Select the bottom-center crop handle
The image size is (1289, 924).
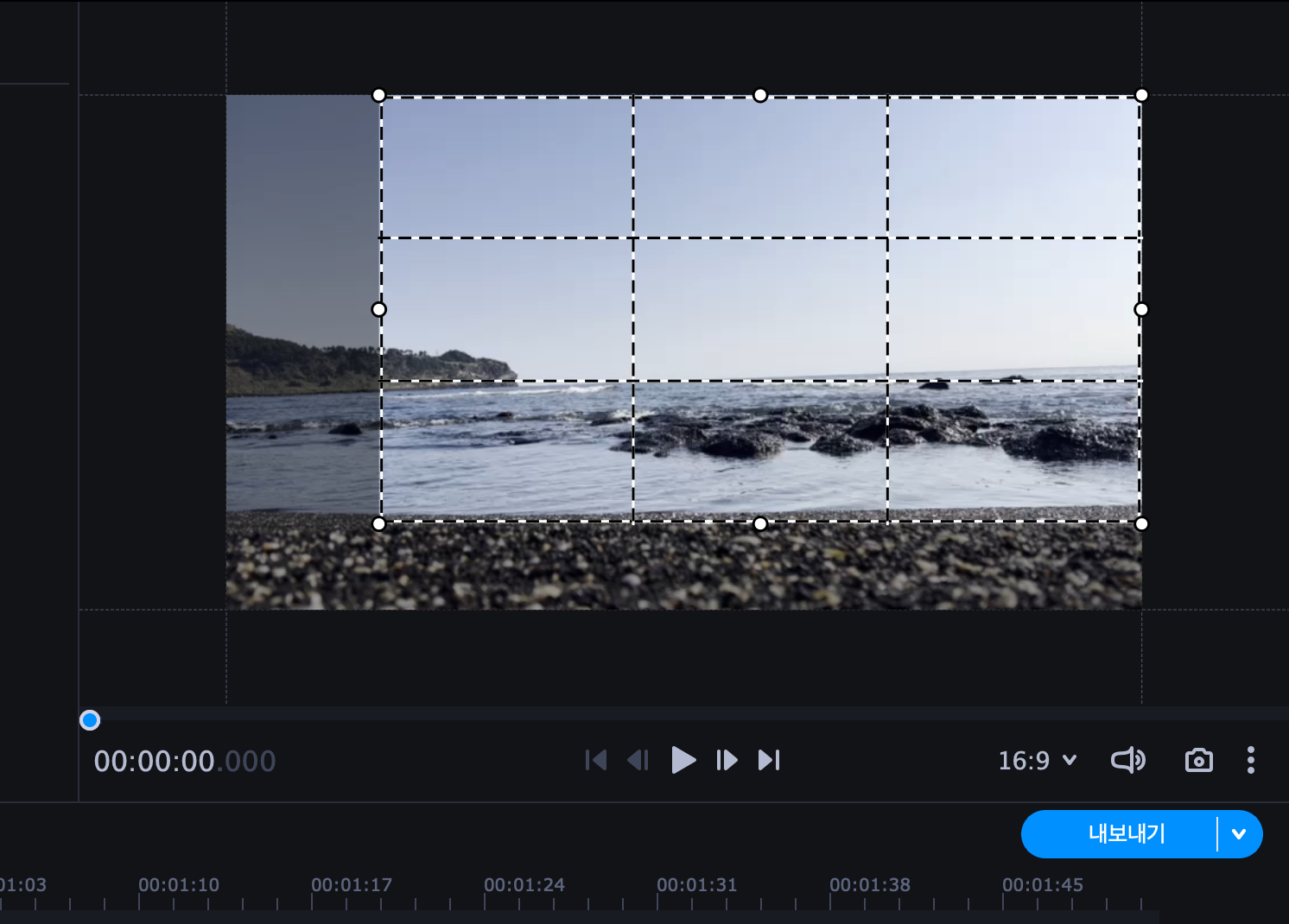coord(760,523)
